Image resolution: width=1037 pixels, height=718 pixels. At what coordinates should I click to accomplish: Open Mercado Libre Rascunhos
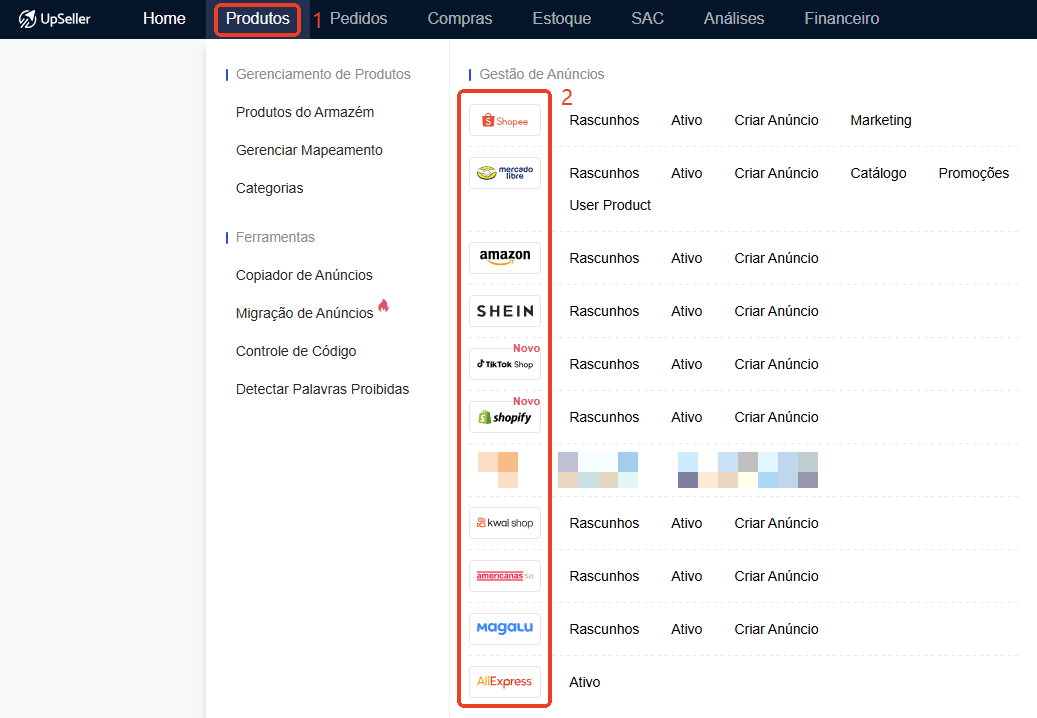coord(604,173)
